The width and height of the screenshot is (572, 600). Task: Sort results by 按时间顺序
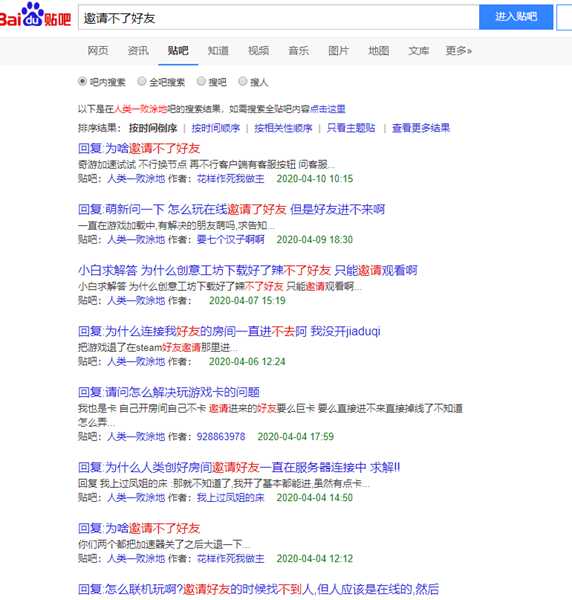coord(216,128)
